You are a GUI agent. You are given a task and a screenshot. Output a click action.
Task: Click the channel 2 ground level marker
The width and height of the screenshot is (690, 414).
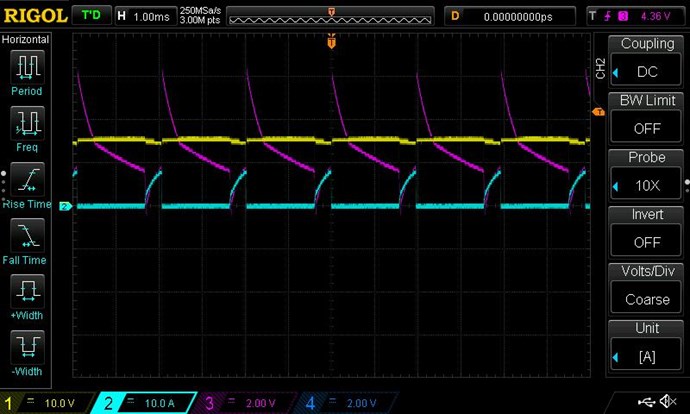point(65,206)
